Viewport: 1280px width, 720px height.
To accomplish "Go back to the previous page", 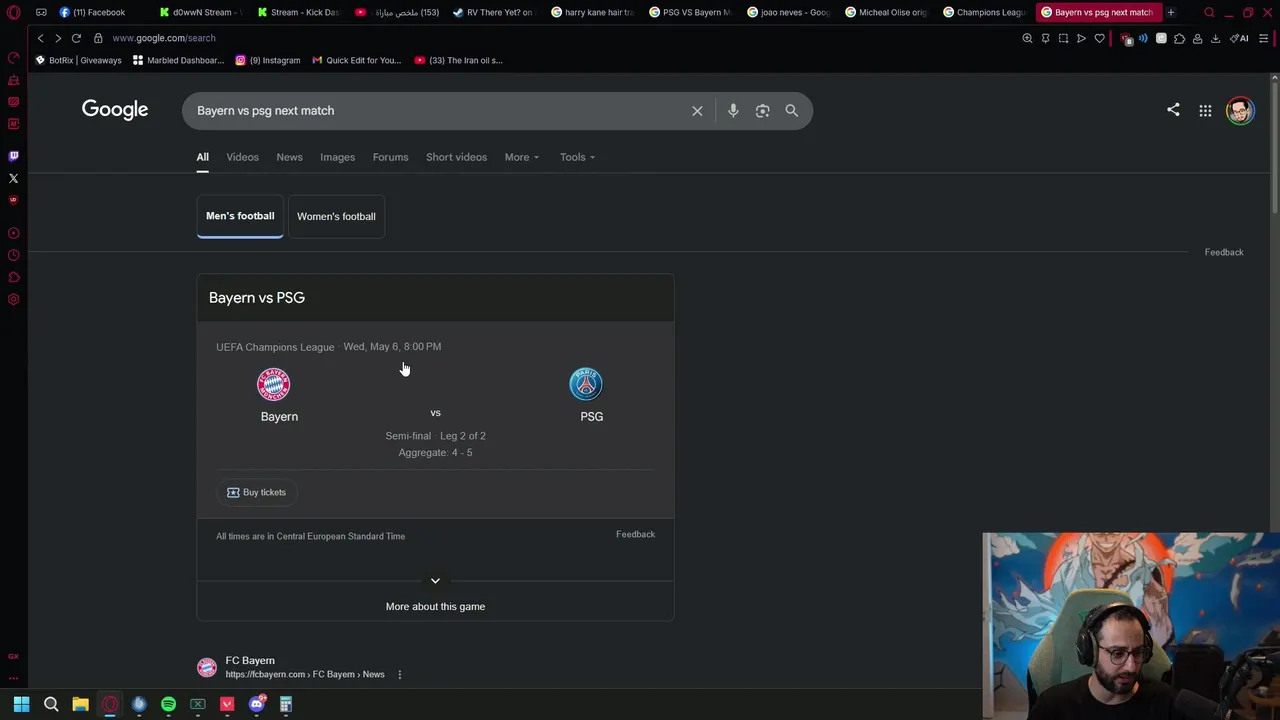I will (40, 38).
